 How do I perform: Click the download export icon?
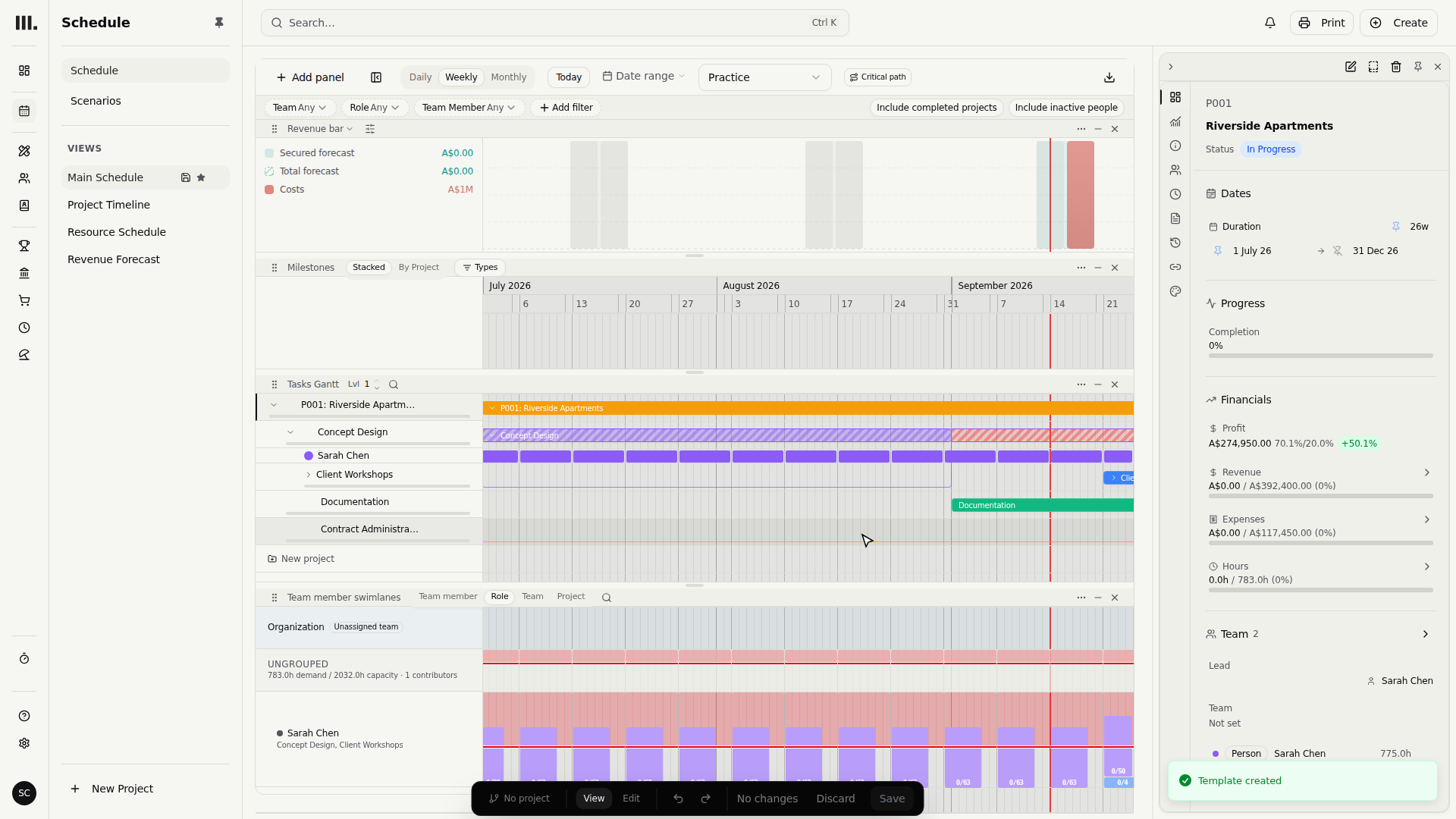coord(1109,77)
